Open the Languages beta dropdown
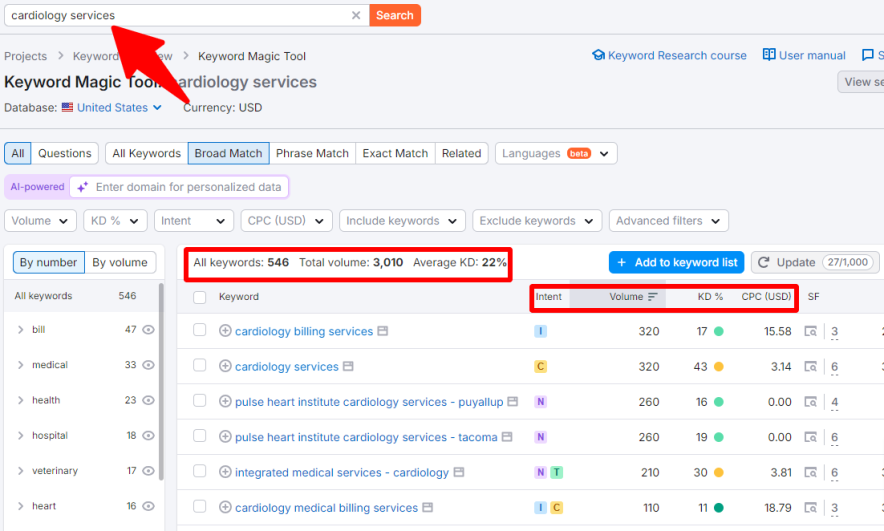The height and width of the screenshot is (531, 884). pos(556,153)
